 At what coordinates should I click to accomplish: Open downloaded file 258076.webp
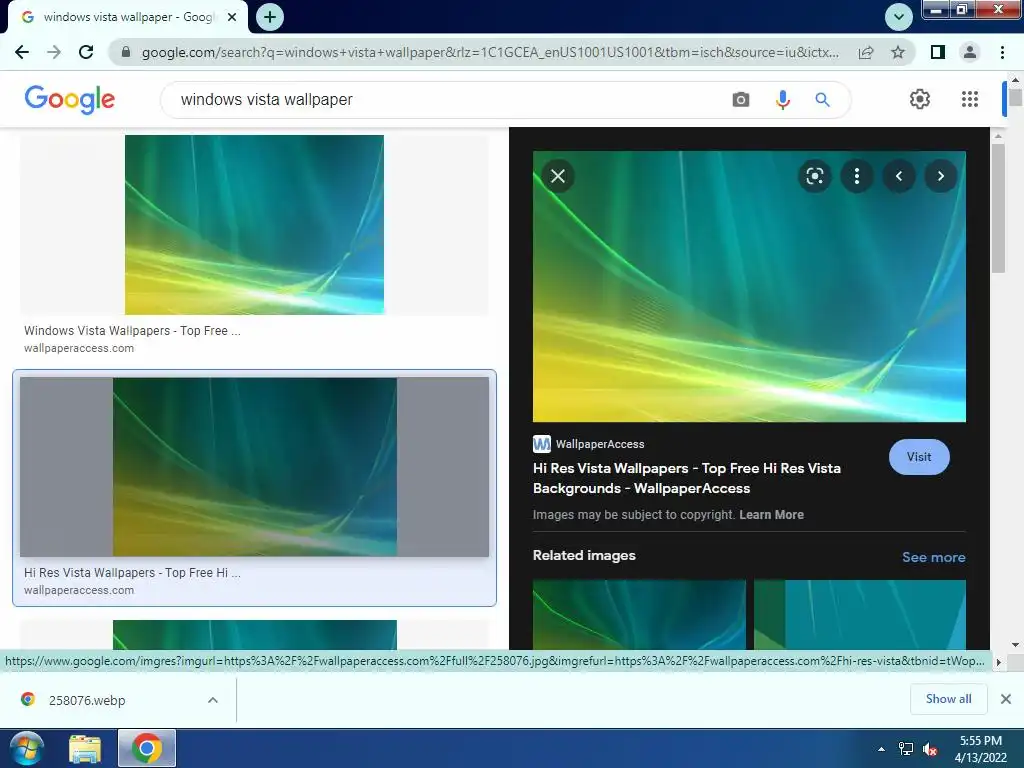click(x=87, y=700)
